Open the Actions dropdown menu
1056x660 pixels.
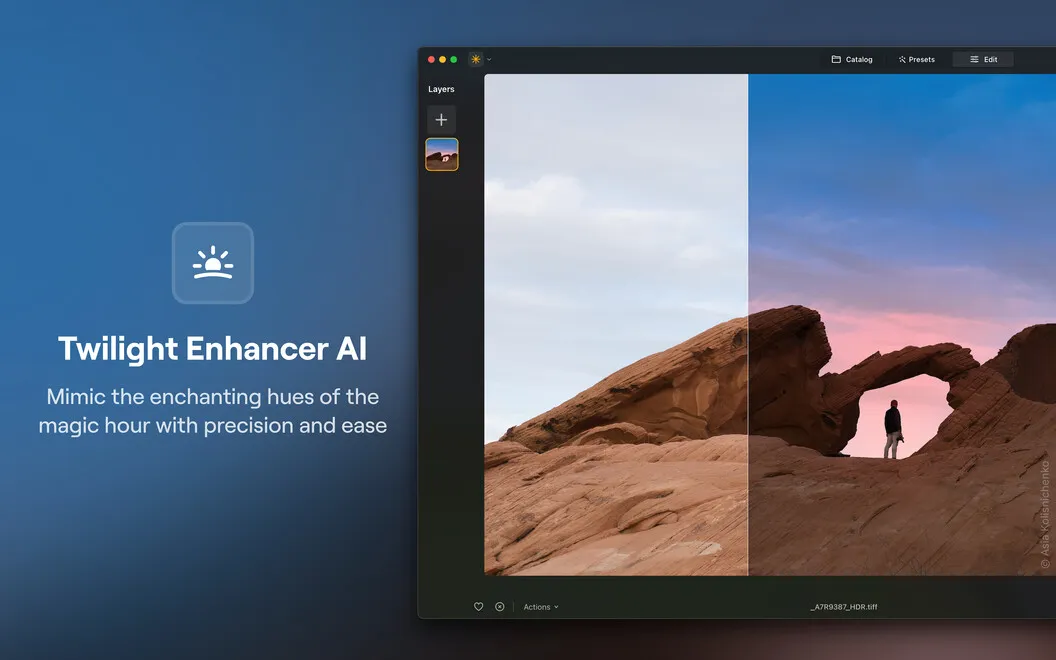541,607
